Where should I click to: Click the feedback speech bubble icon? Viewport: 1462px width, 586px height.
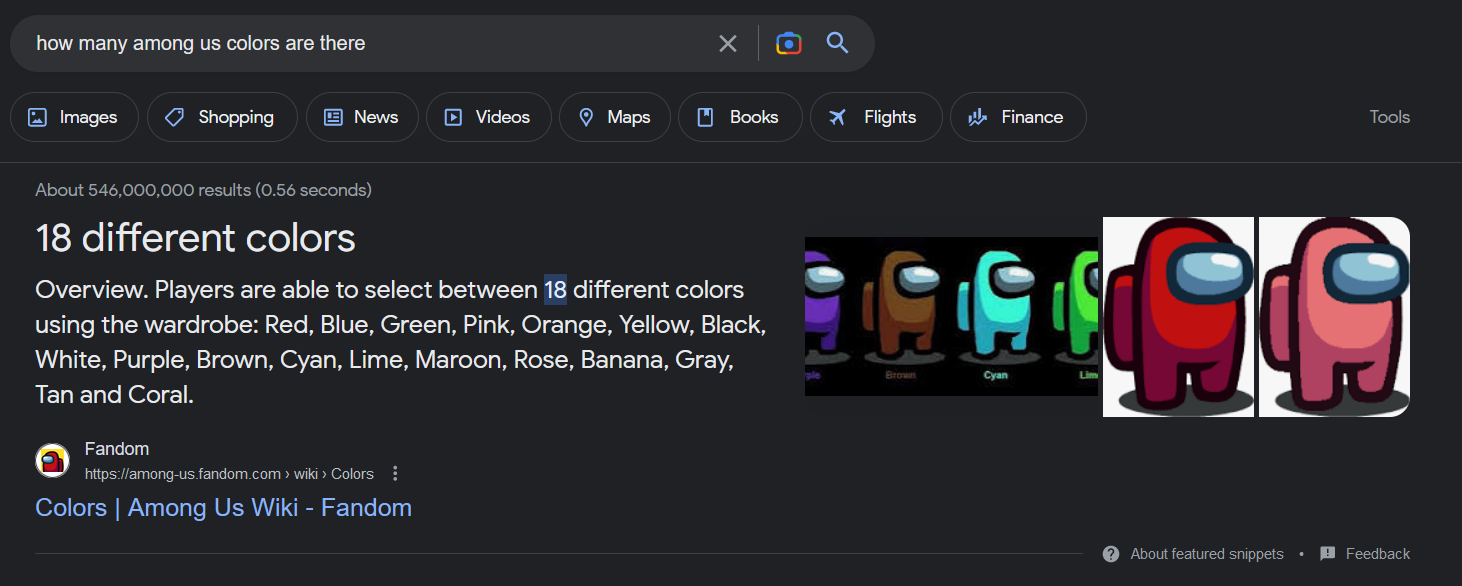point(1328,554)
